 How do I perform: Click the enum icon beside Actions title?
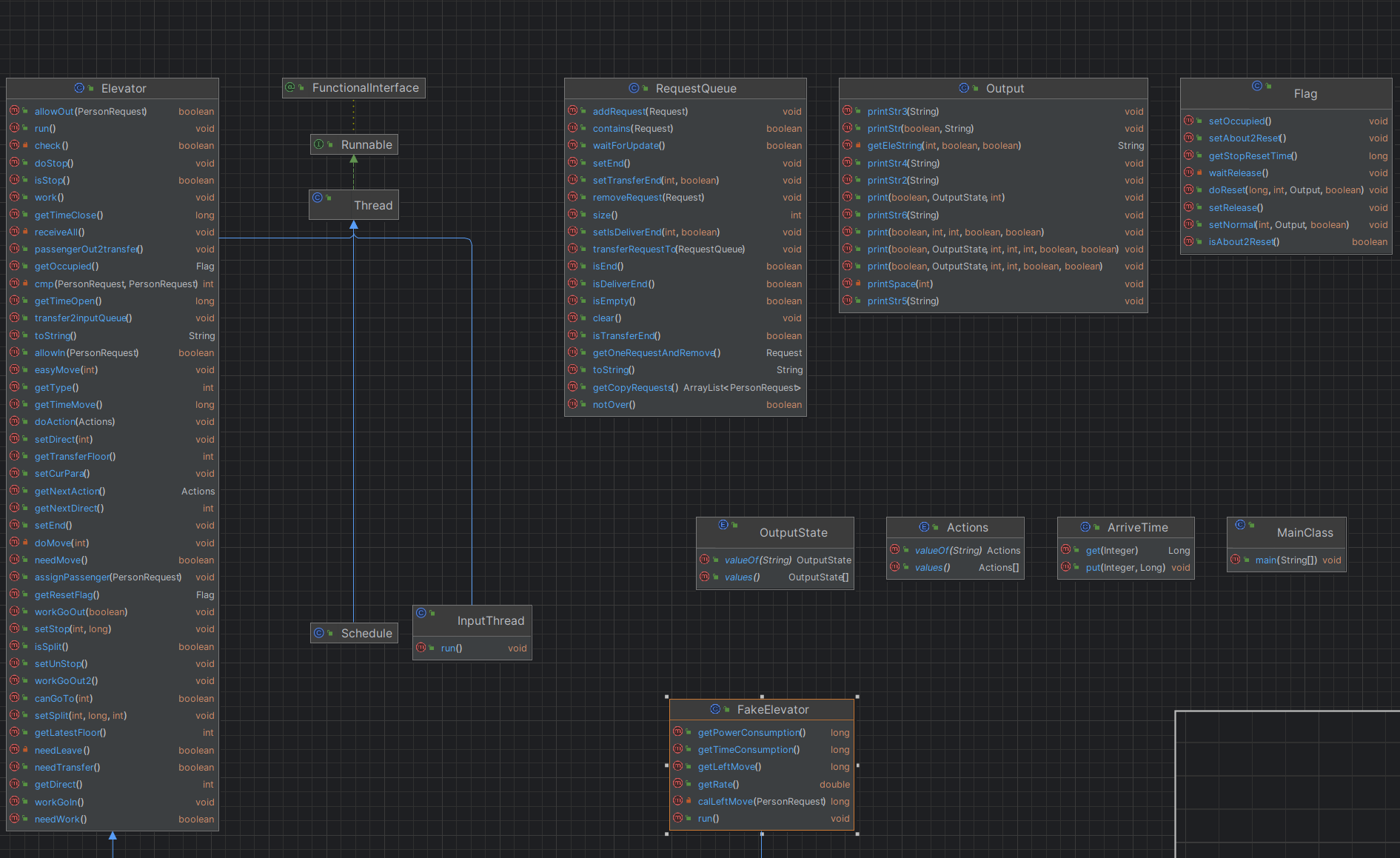924,527
